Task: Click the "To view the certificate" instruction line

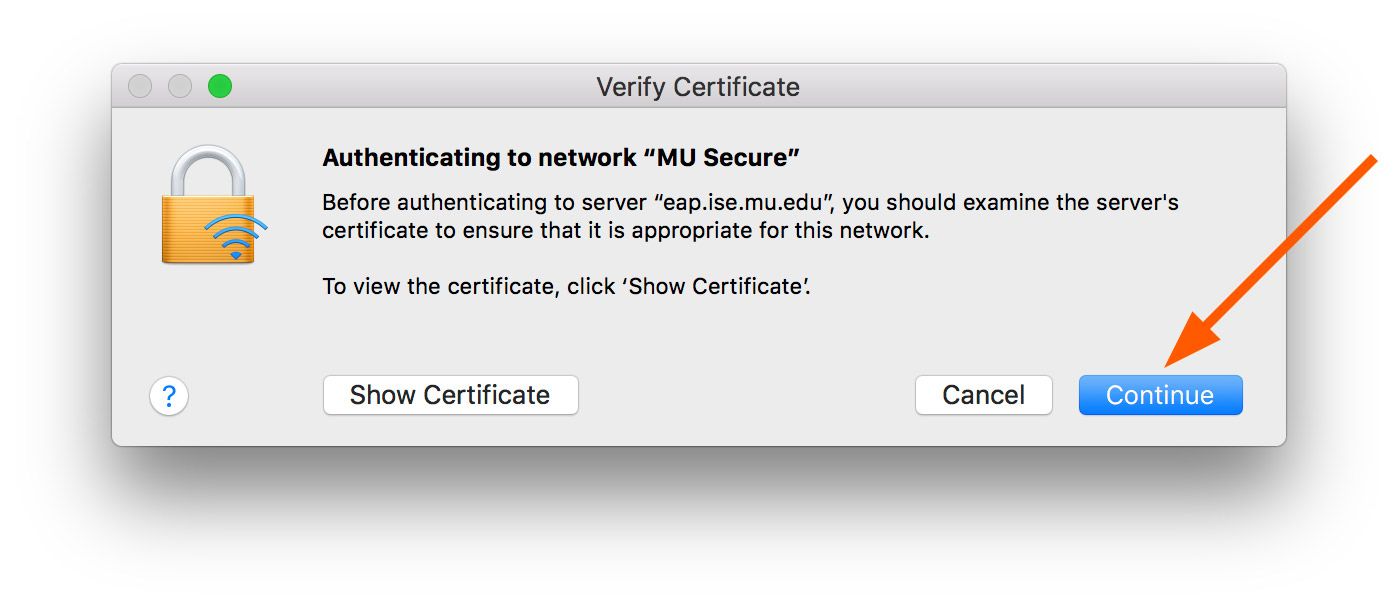Action: coord(565,286)
